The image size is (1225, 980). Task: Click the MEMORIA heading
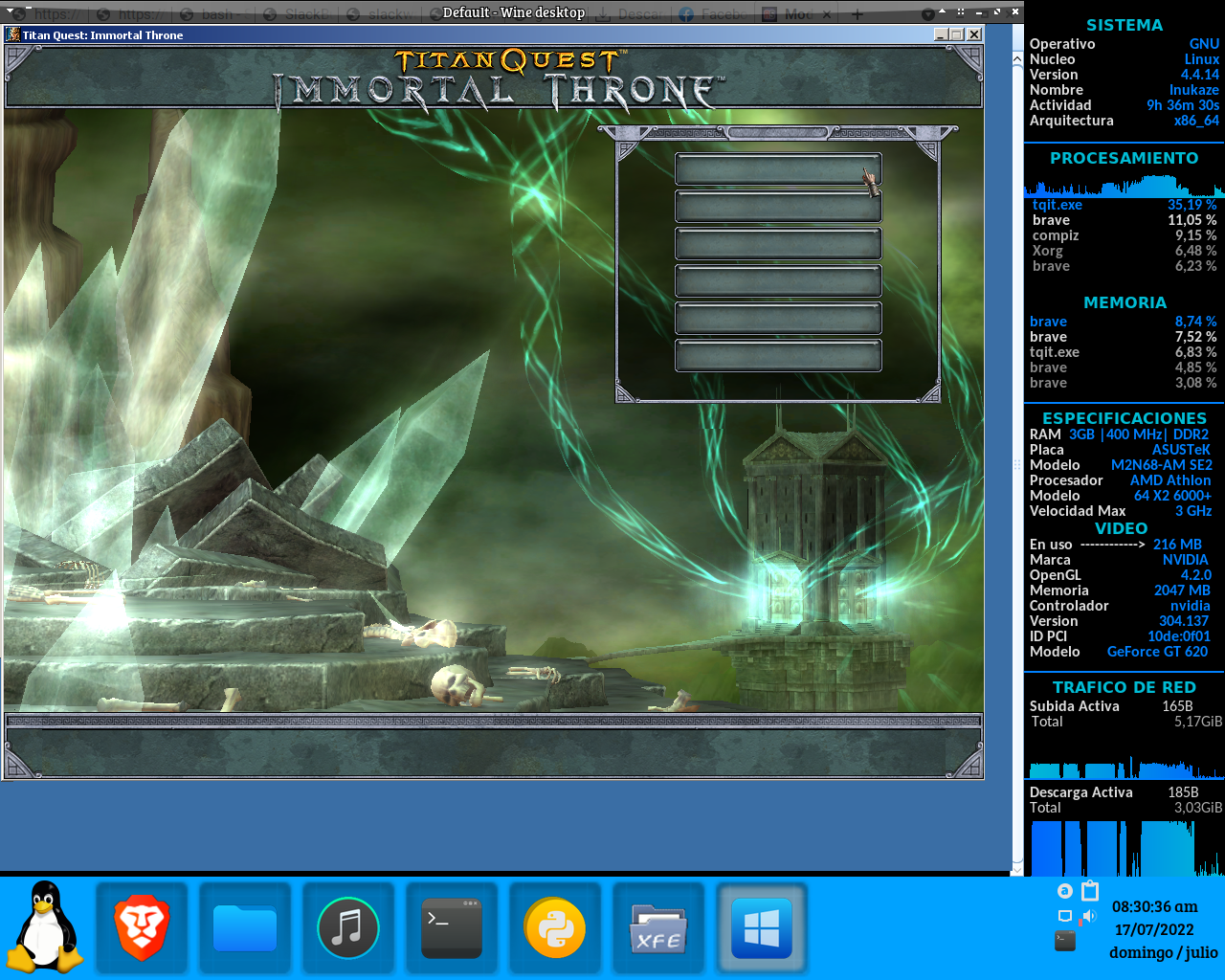pos(1125,302)
